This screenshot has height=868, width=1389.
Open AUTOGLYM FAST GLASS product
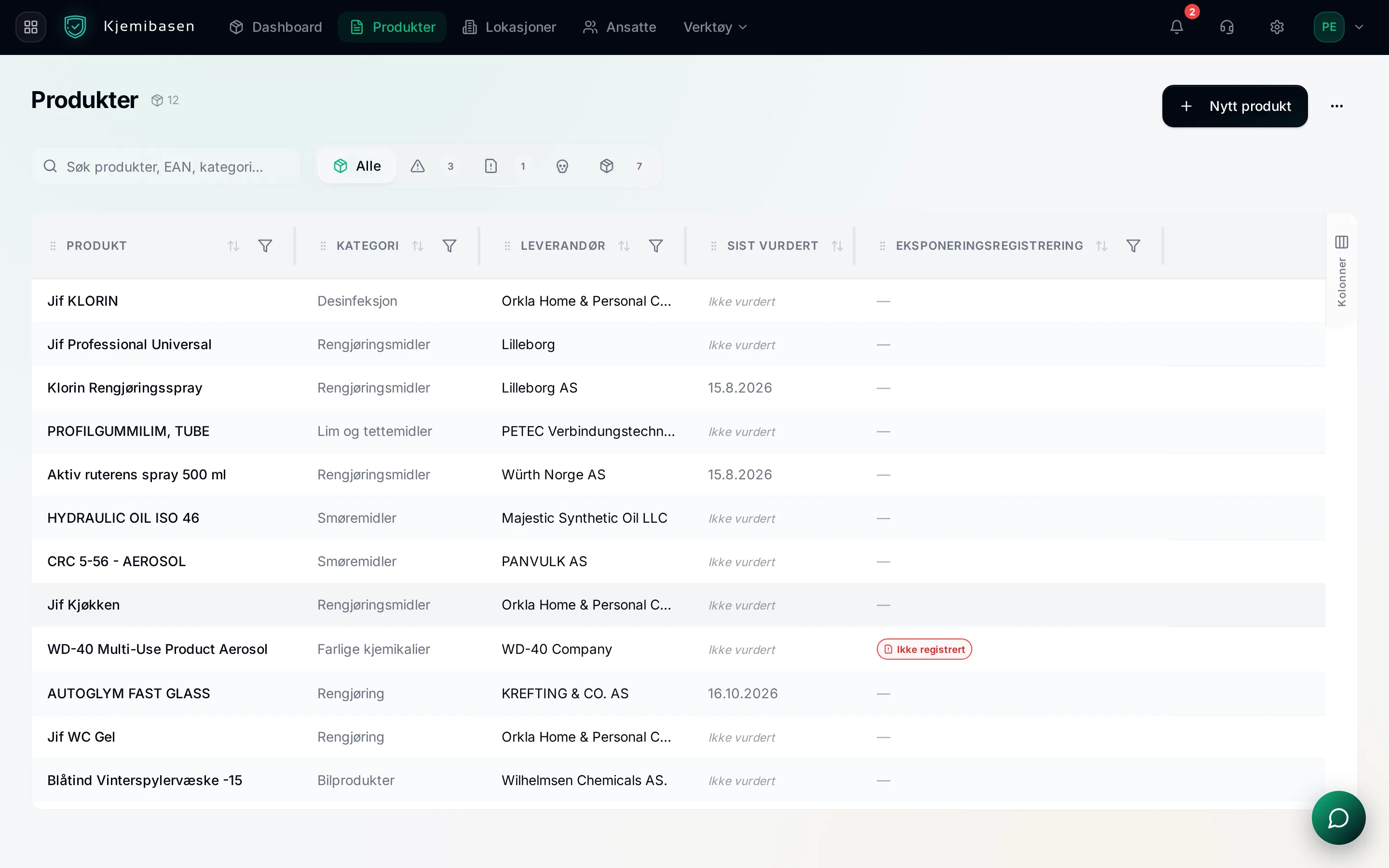pos(129,693)
